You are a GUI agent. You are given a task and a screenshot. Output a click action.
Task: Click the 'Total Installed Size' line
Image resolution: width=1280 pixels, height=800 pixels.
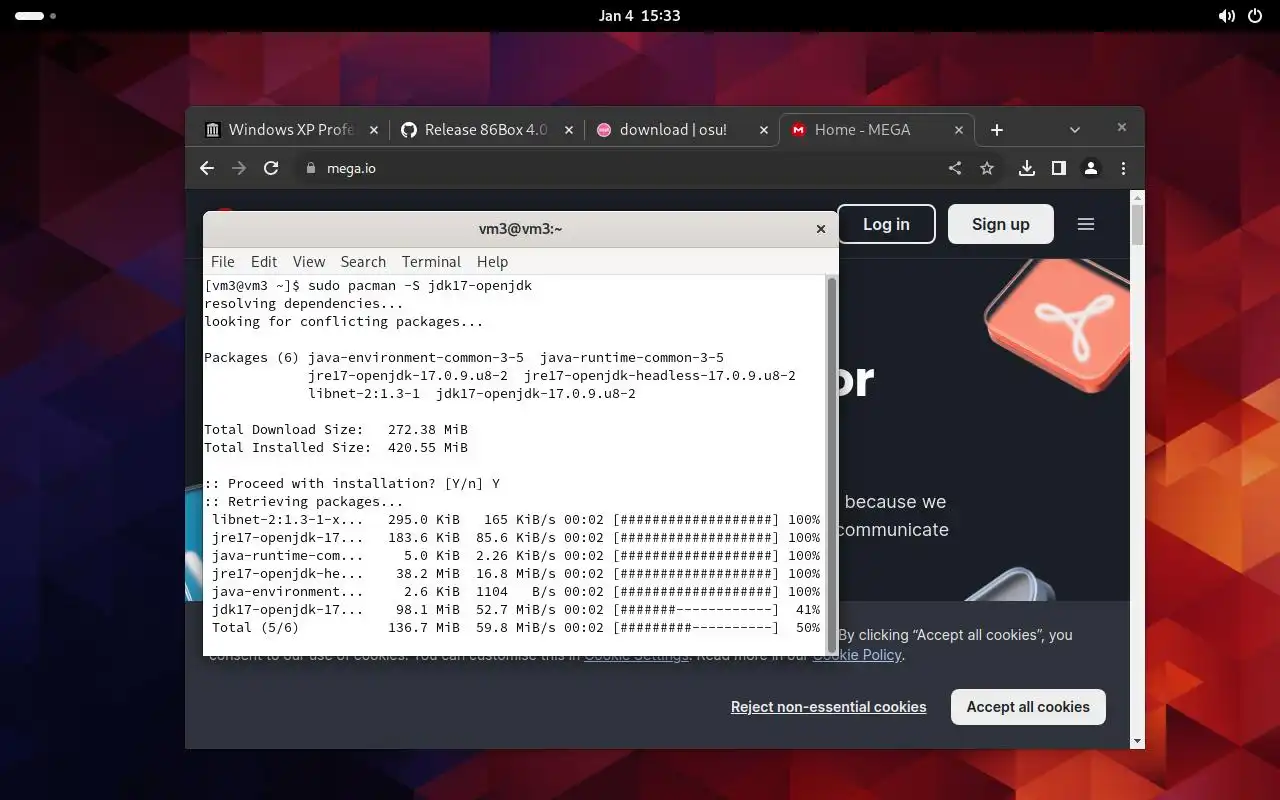(x=336, y=447)
